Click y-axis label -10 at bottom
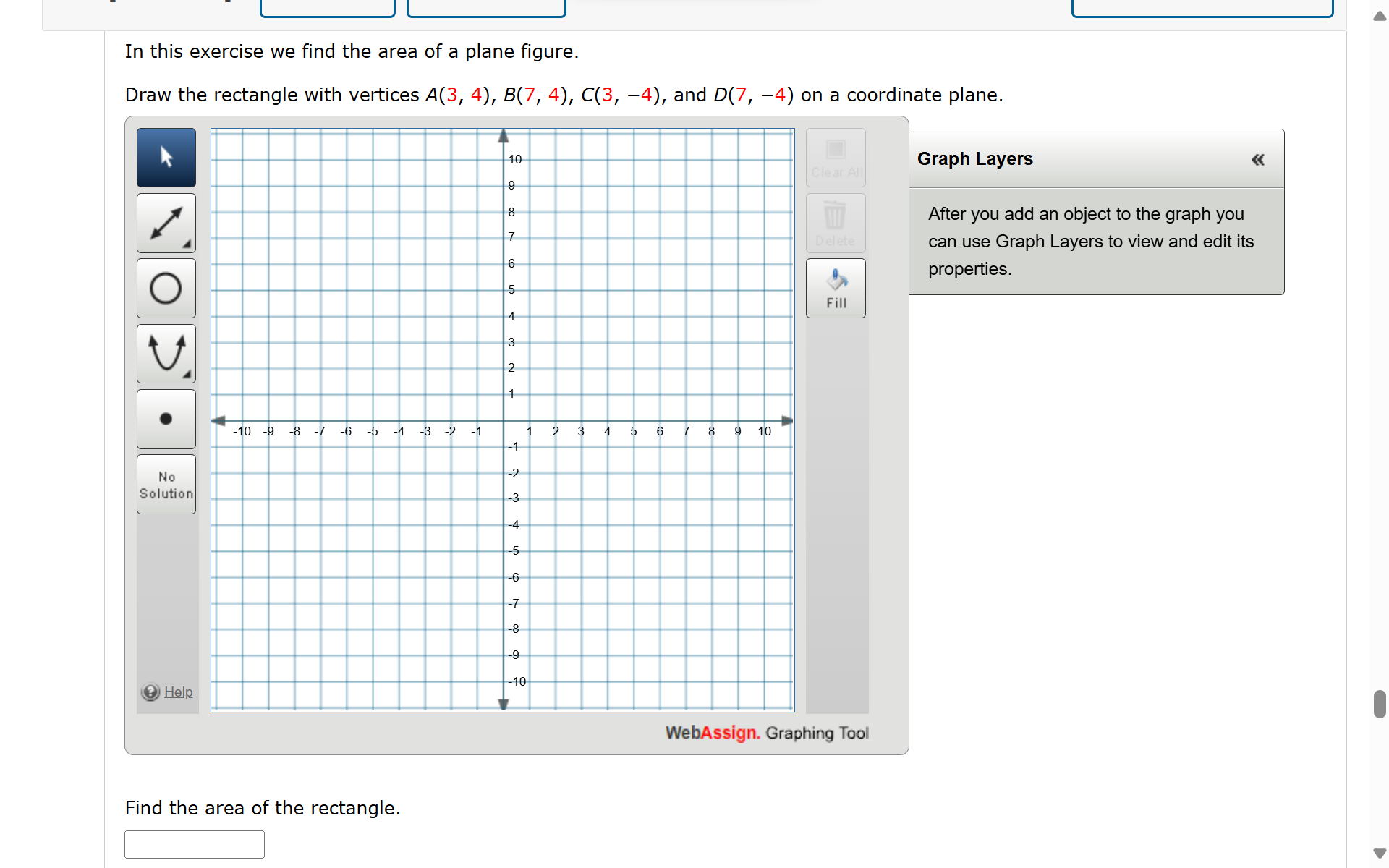This screenshot has width=1389, height=868. pos(517,681)
